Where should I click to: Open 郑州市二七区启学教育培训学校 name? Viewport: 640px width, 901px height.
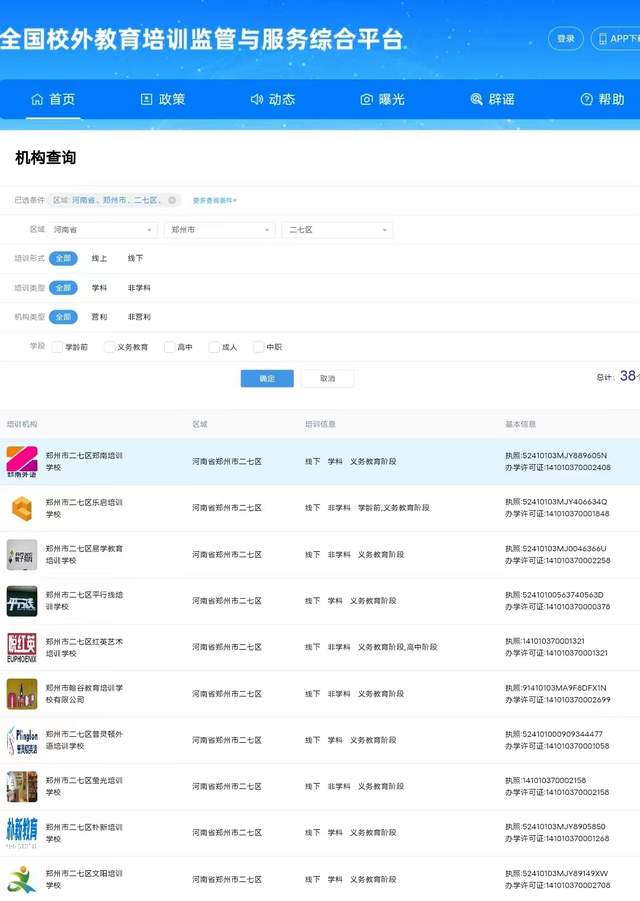pyautogui.click(x=84, y=555)
